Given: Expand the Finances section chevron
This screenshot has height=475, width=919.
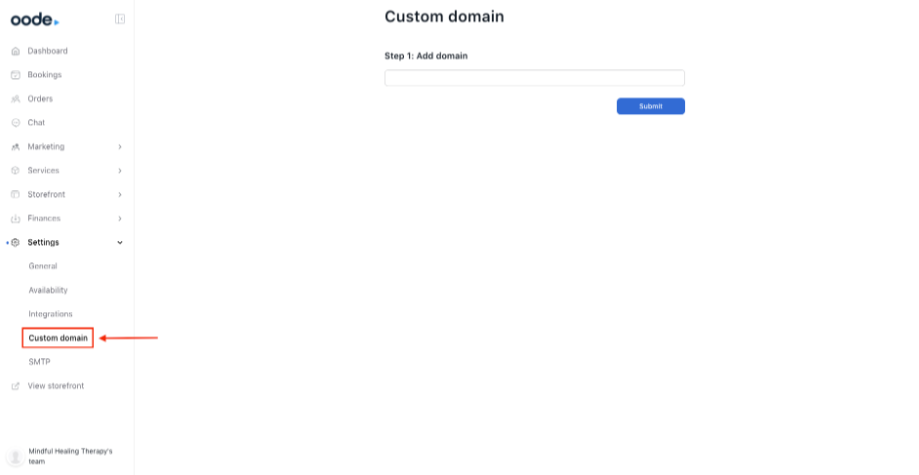Looking at the screenshot, I should 120,219.
